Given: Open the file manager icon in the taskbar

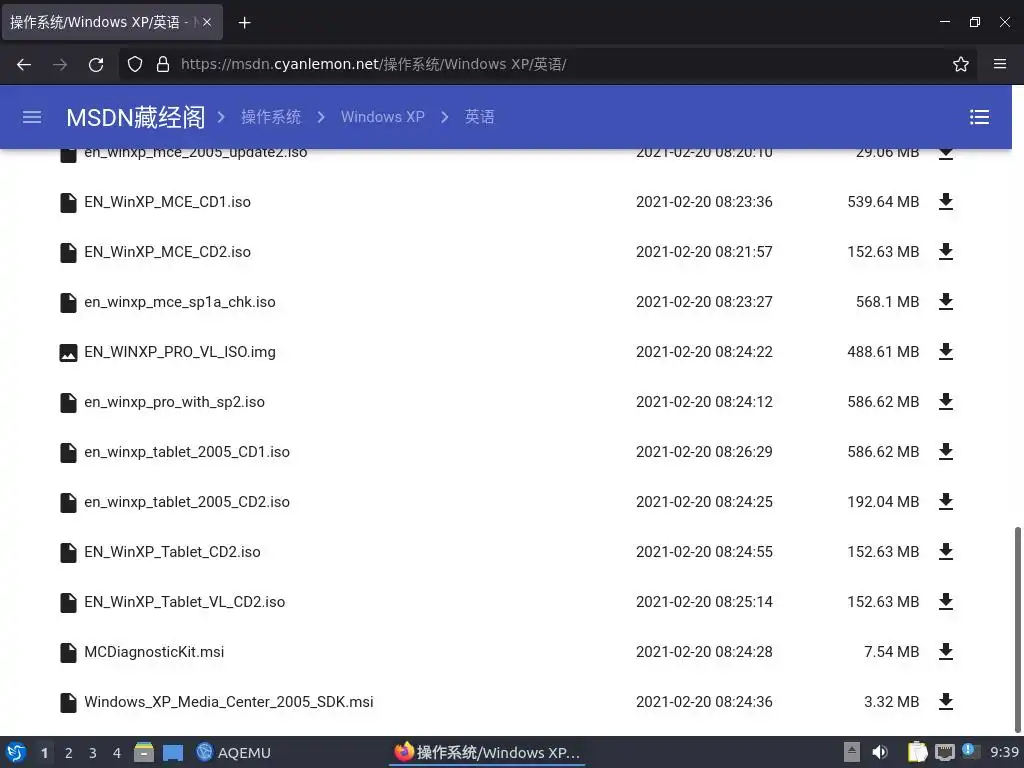Looking at the screenshot, I should (144, 752).
